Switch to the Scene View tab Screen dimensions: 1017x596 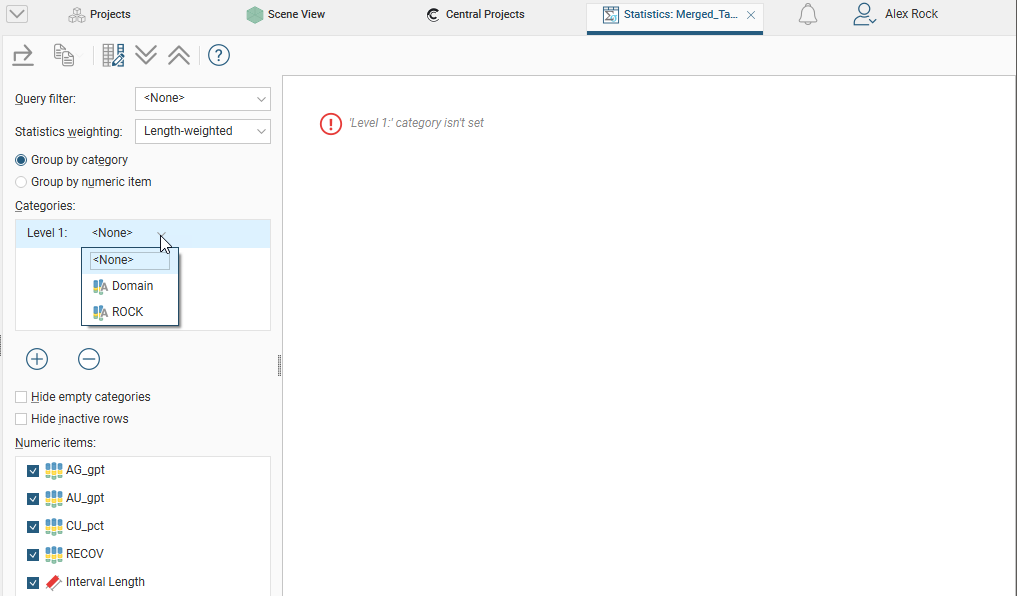point(286,15)
